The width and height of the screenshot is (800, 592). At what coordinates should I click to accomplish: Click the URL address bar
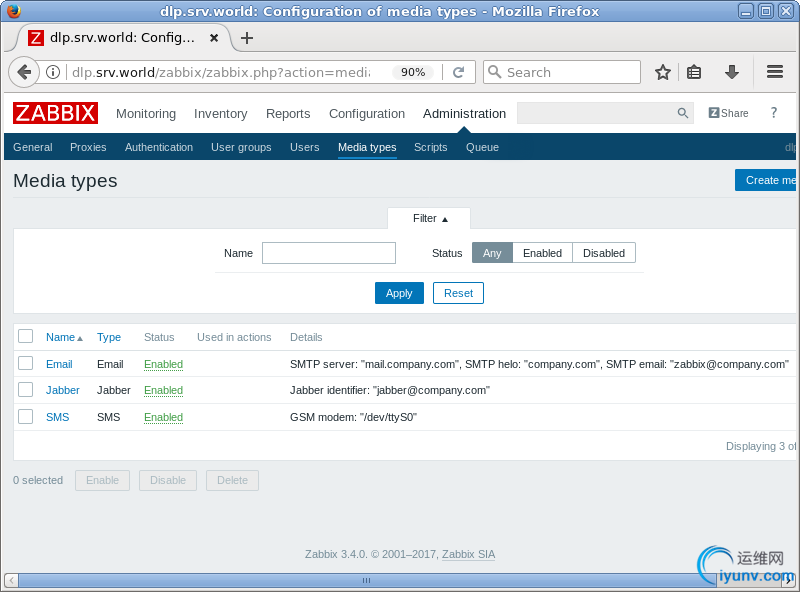221,72
